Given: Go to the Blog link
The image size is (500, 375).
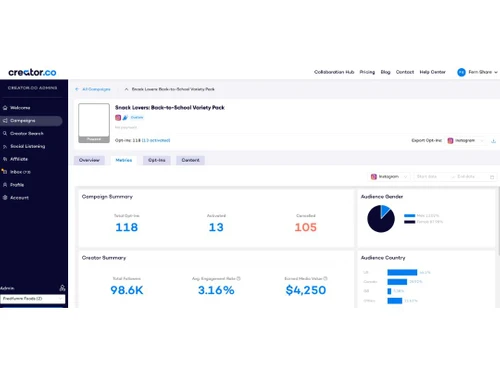Looking at the screenshot, I should tap(385, 72).
